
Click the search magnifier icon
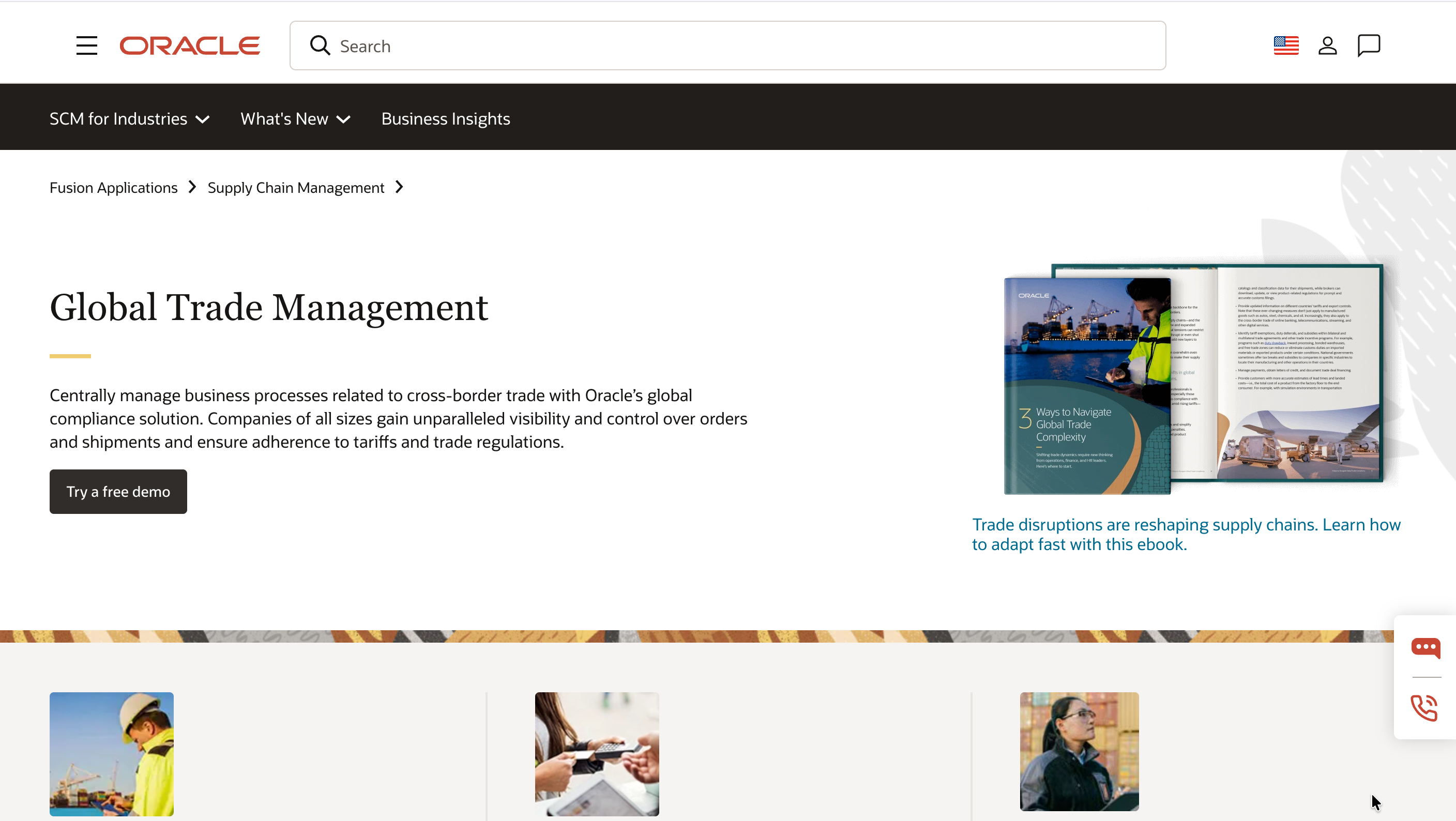pyautogui.click(x=320, y=45)
